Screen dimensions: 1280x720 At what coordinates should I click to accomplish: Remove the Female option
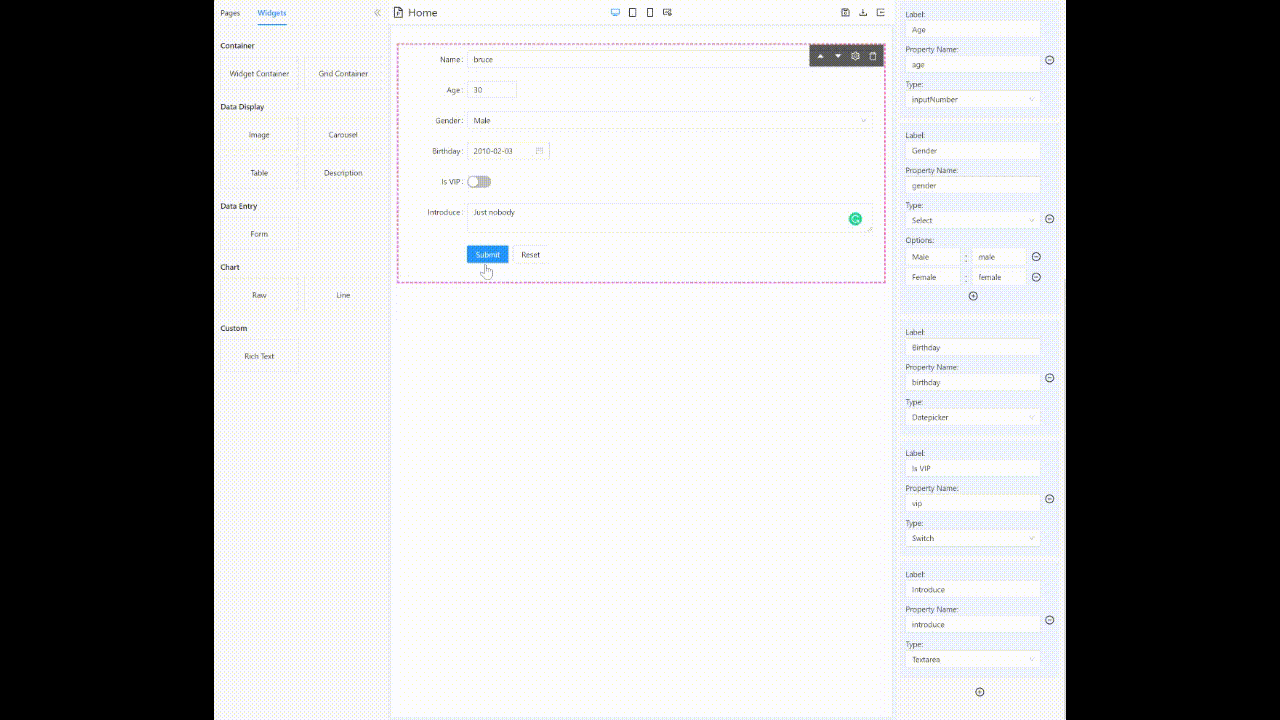[1036, 277]
